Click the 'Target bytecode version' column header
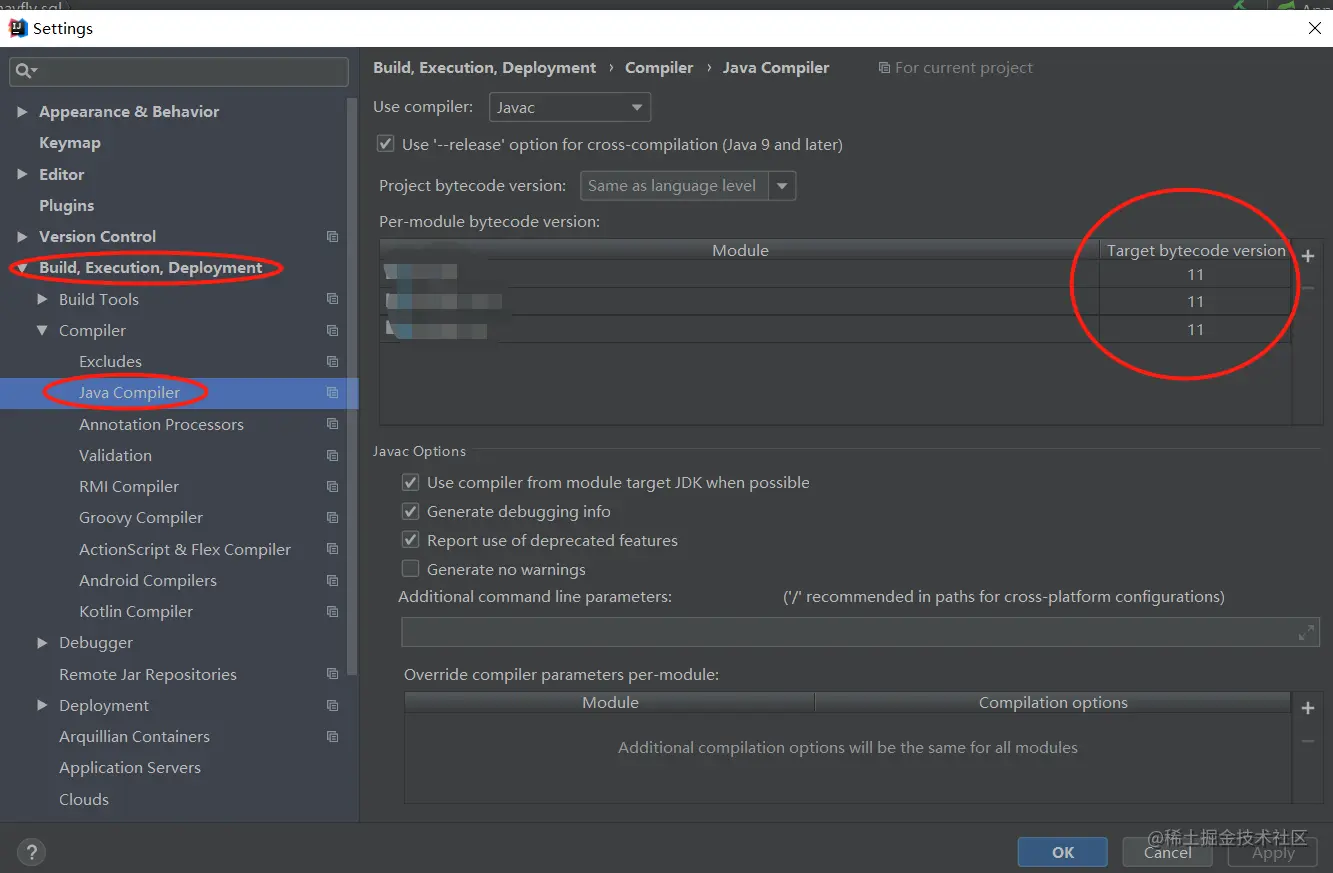This screenshot has height=873, width=1333. 1196,250
